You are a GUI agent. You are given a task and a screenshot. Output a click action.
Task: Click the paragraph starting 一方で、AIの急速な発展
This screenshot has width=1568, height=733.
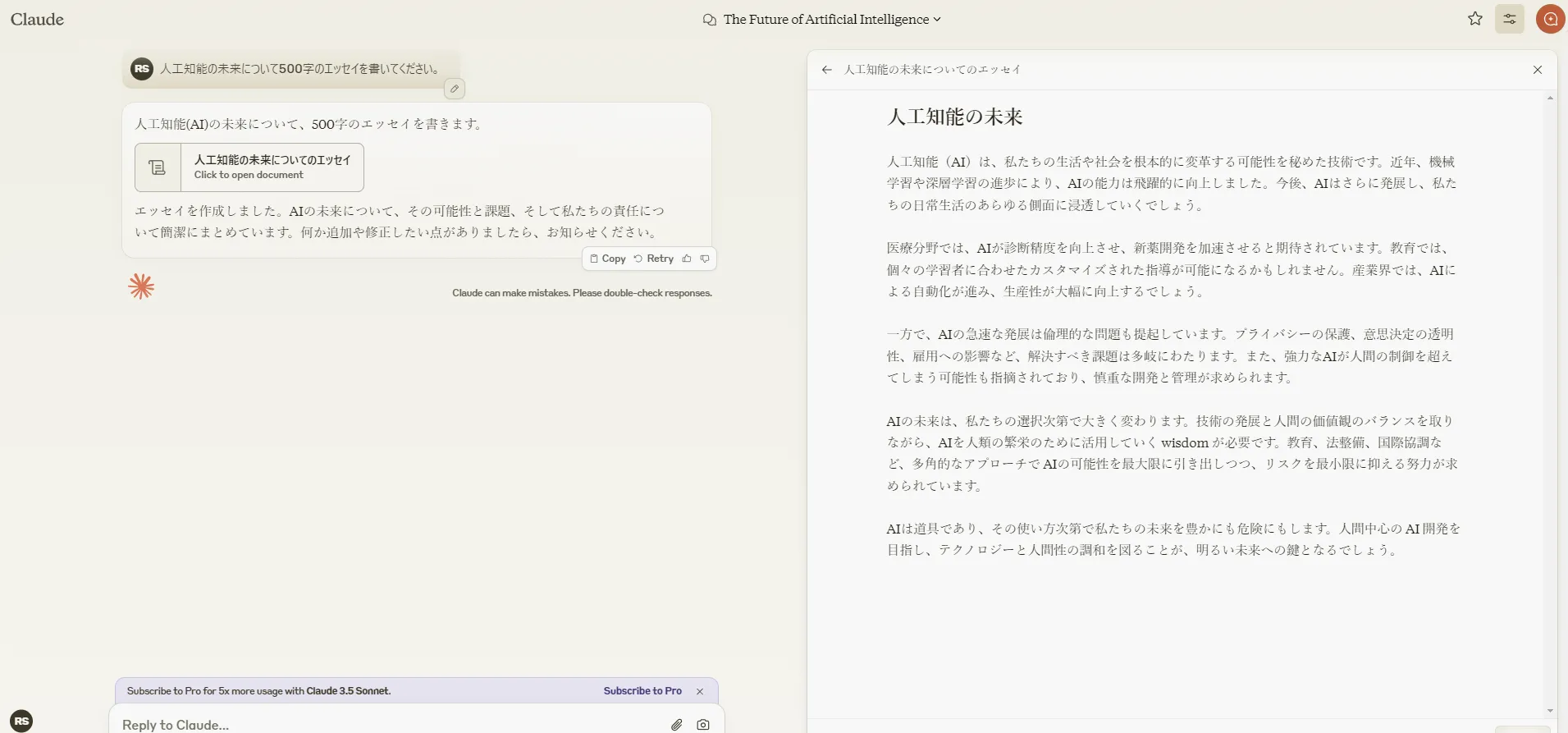point(1172,355)
